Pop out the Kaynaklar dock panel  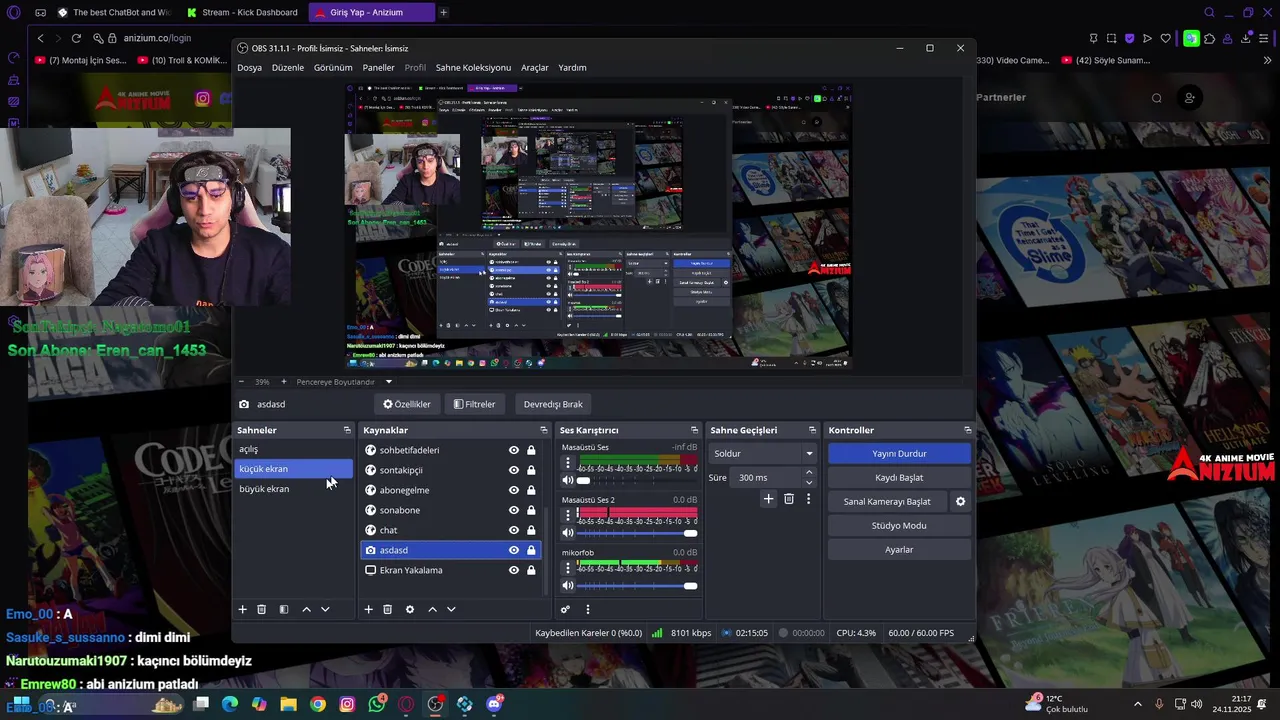544,430
